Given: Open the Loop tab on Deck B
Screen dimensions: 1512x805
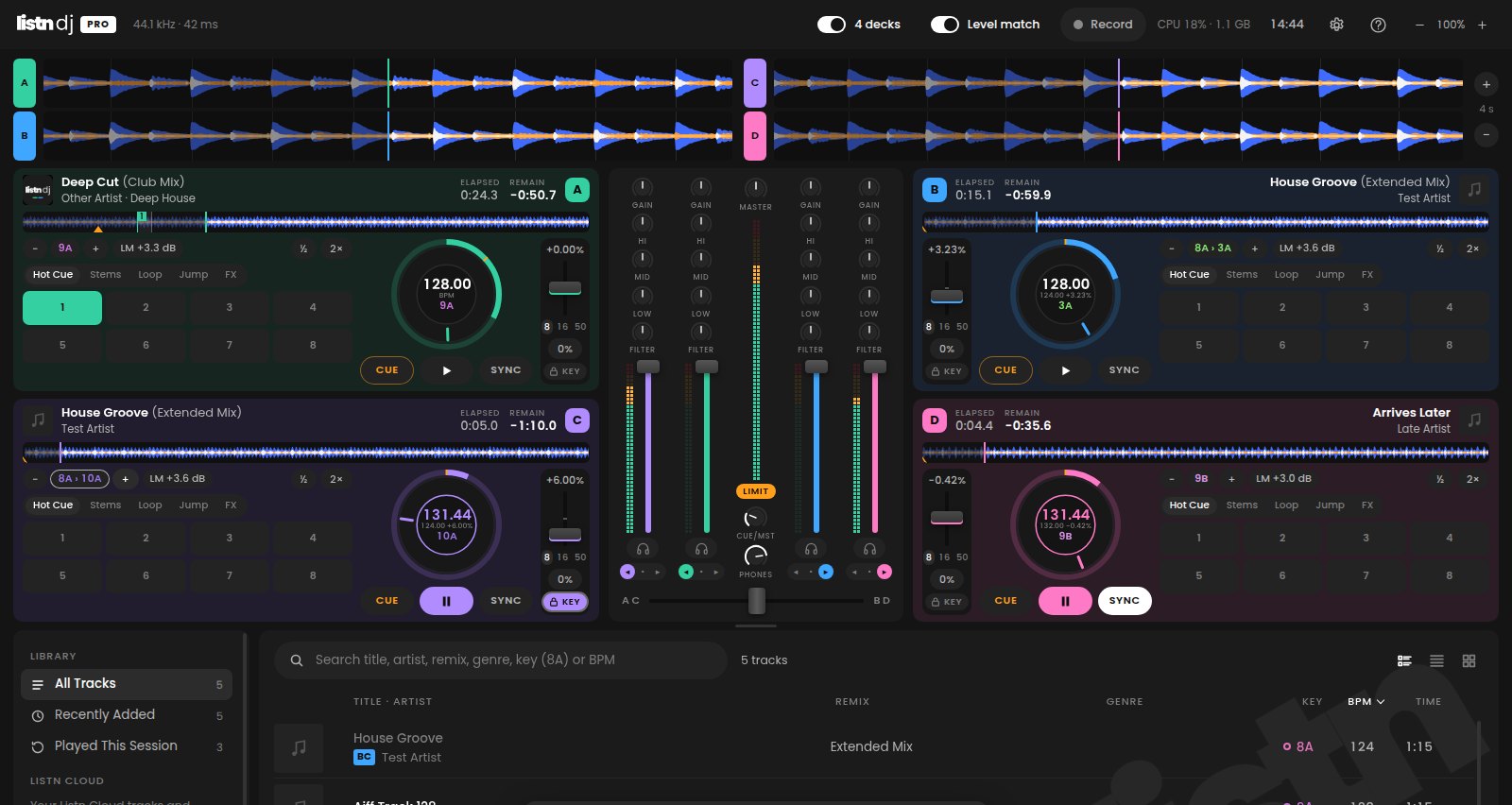Looking at the screenshot, I should (x=1286, y=275).
